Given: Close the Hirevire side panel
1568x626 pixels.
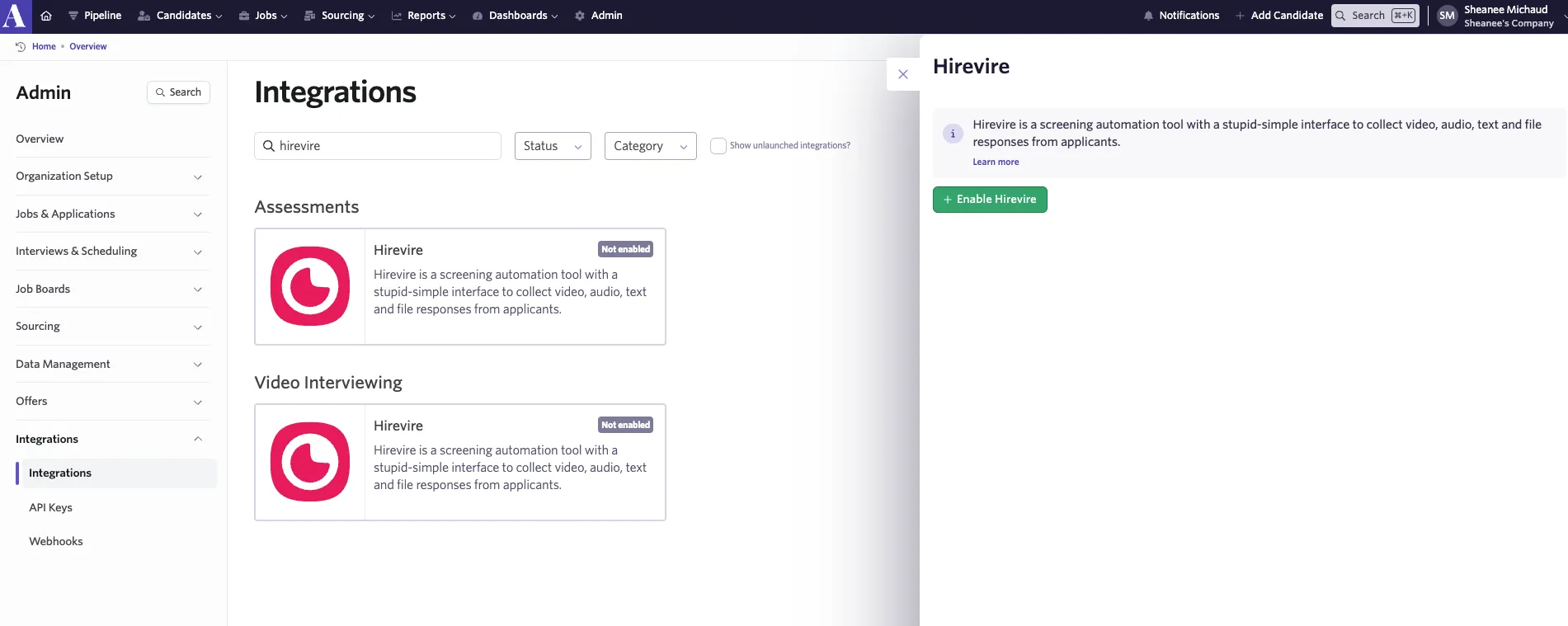Looking at the screenshot, I should click(903, 74).
